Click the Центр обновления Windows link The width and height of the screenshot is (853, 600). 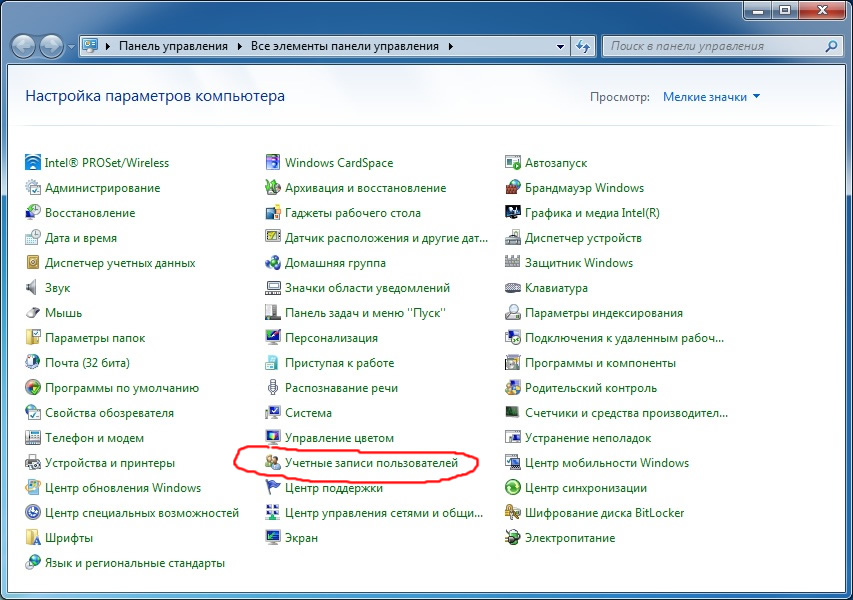click(123, 488)
